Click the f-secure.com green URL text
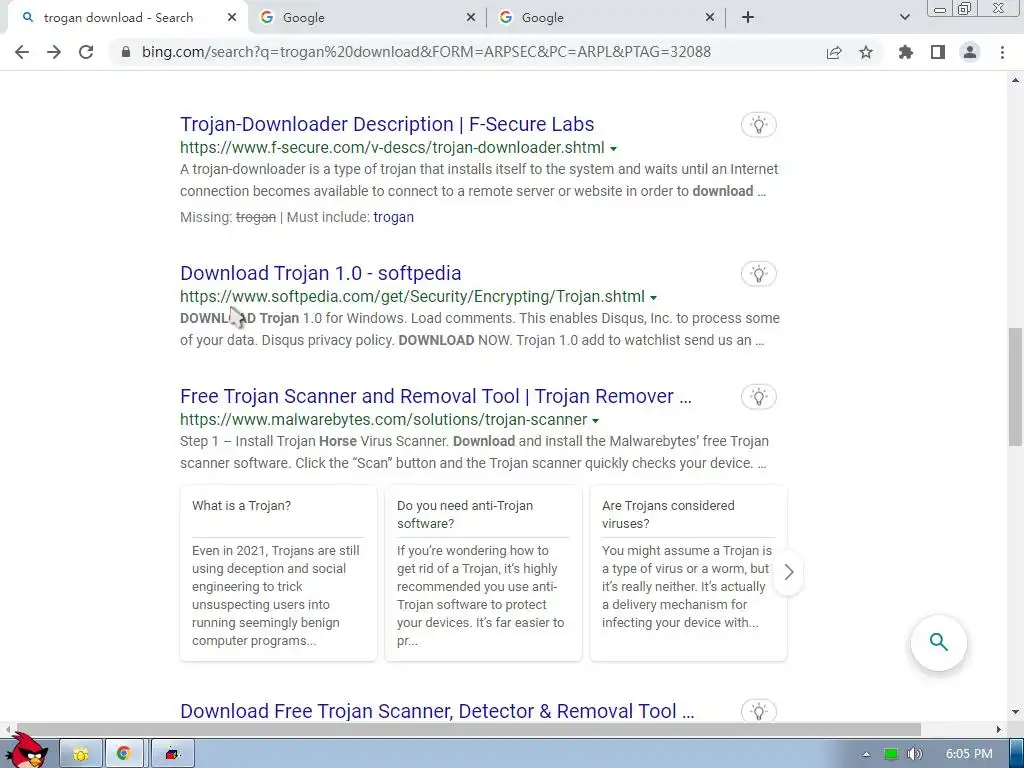Image resolution: width=1024 pixels, height=768 pixels. (392, 148)
